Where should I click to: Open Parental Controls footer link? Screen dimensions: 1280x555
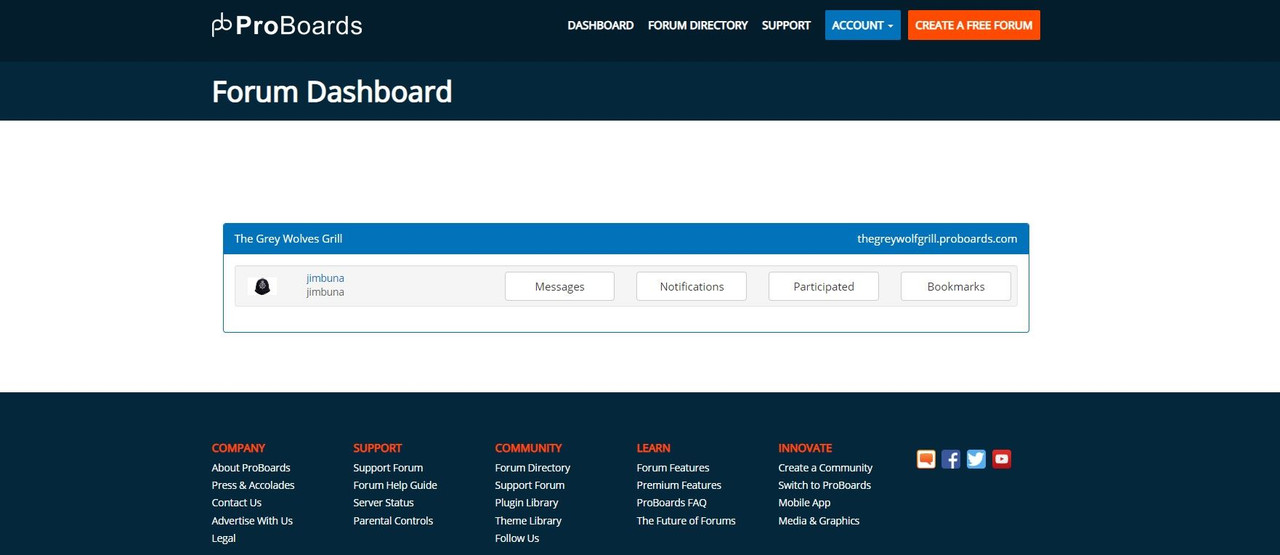coord(393,521)
